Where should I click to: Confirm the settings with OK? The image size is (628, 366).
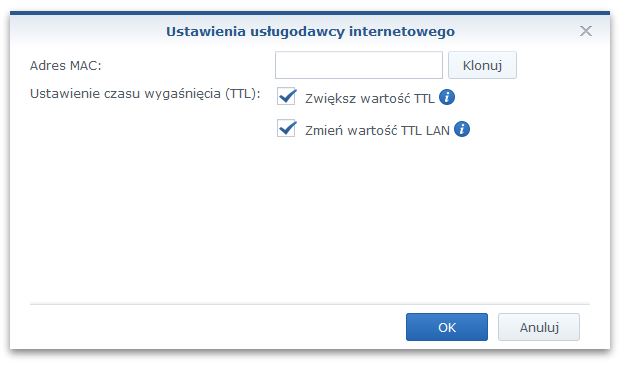coord(447,327)
